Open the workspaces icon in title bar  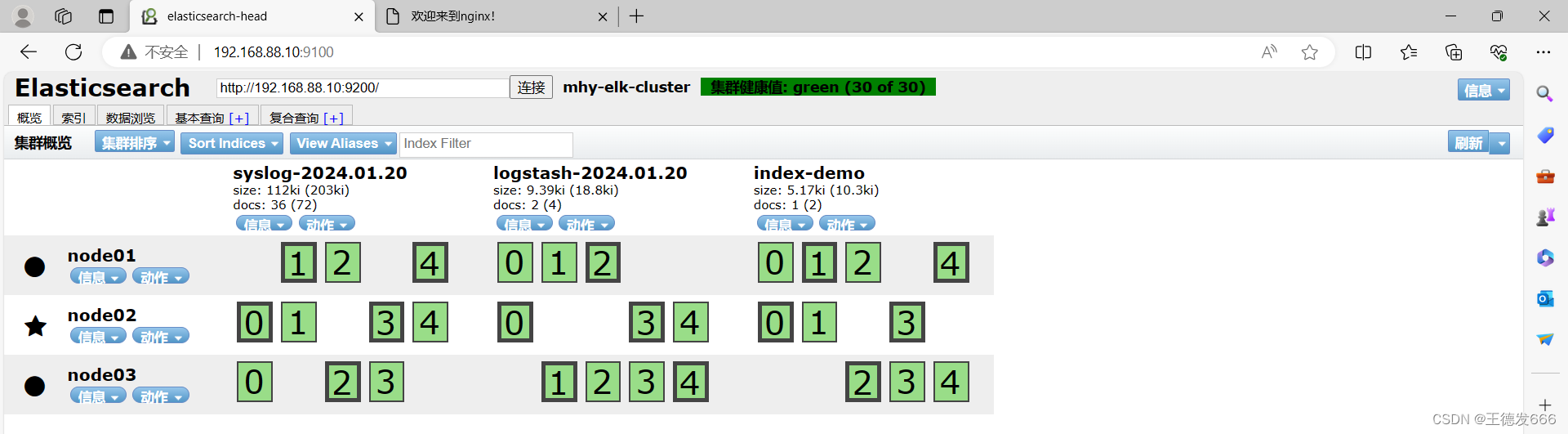pyautogui.click(x=63, y=16)
